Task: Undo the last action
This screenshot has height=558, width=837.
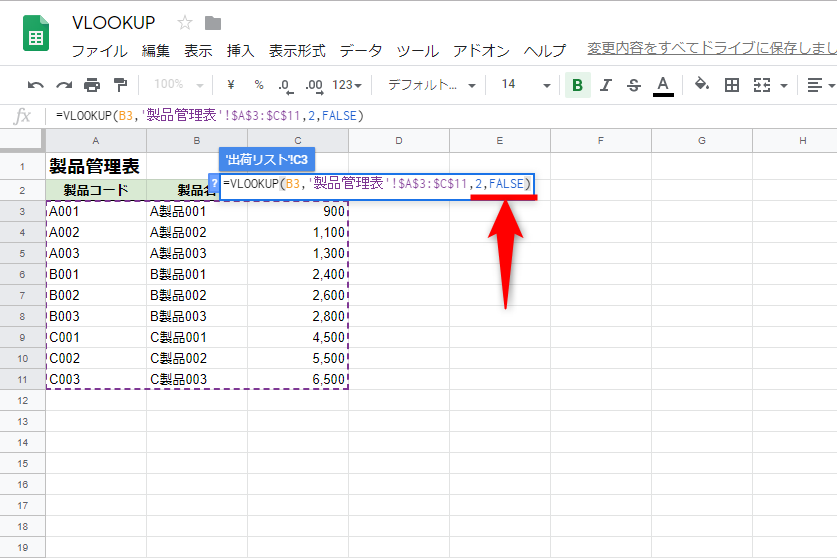Action: (35, 85)
